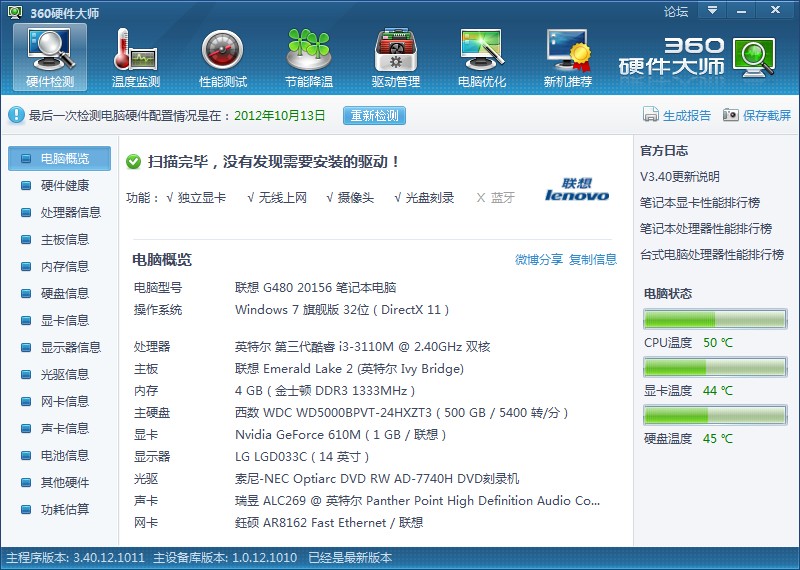This screenshot has width=800, height=570.
Task: Click 生成报告 generate report
Action: (x=677, y=115)
